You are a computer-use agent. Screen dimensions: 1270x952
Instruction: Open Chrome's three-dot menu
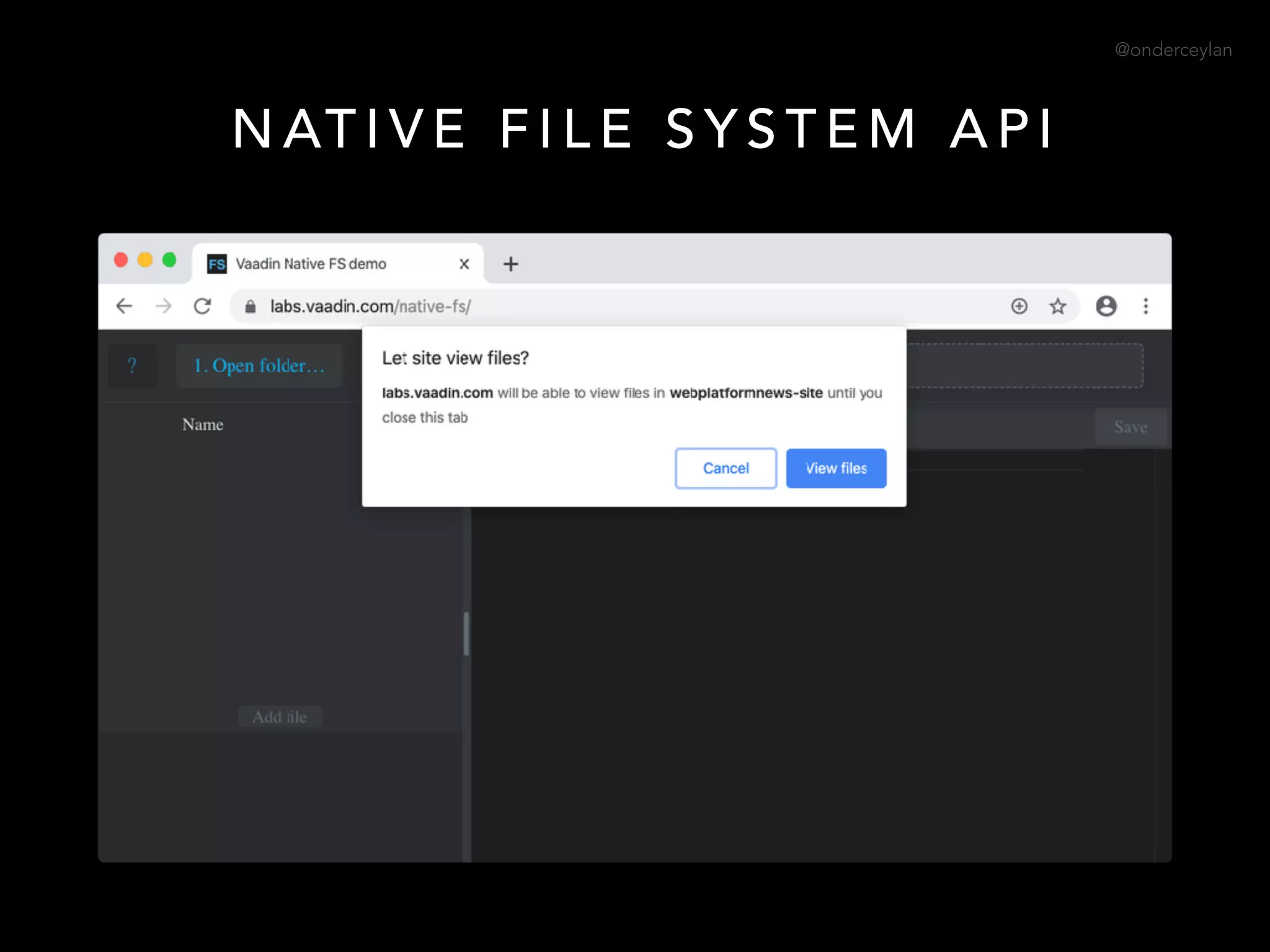click(1145, 306)
